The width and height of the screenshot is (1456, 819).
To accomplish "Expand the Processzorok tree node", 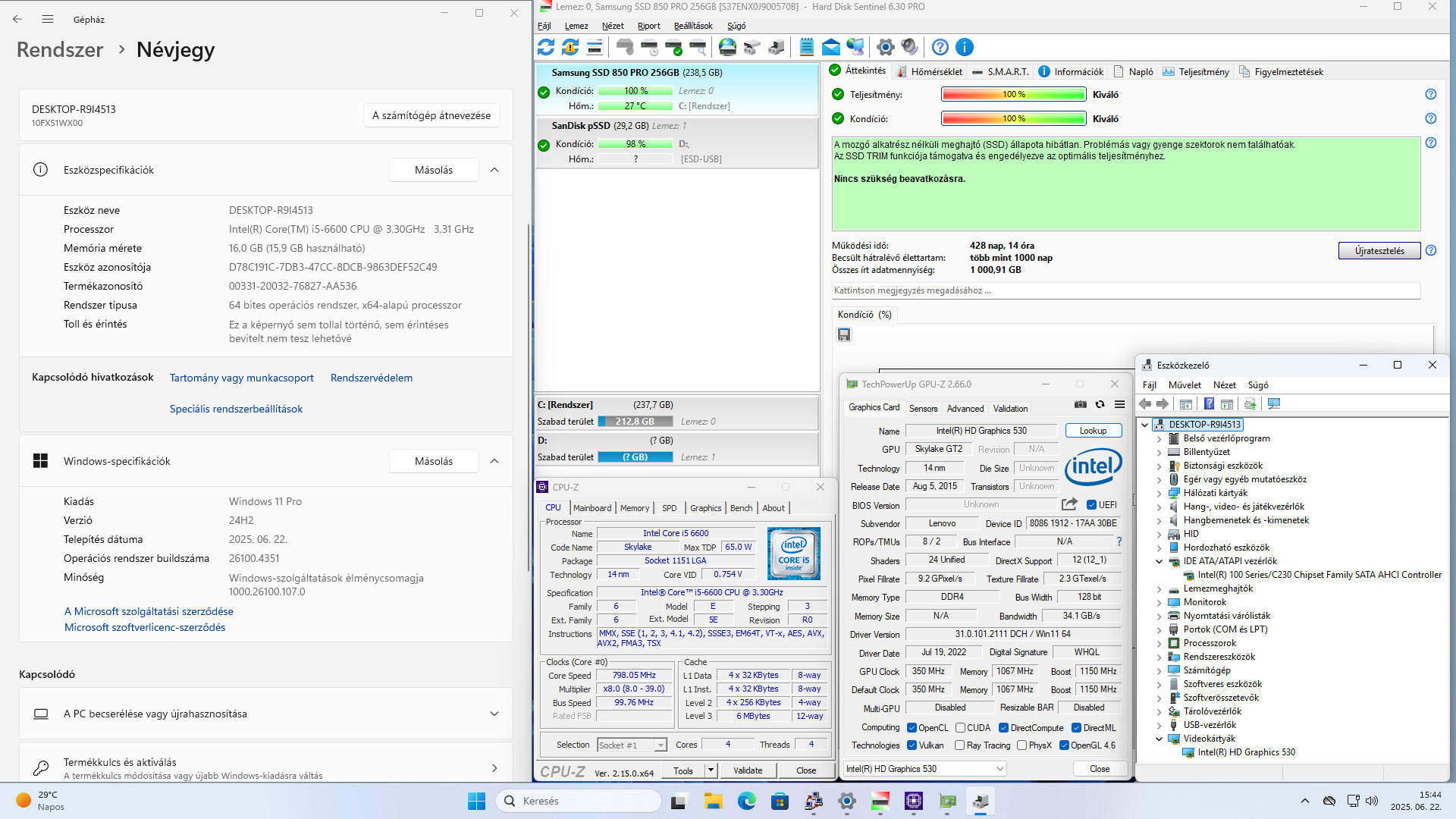I will pos(1159,643).
